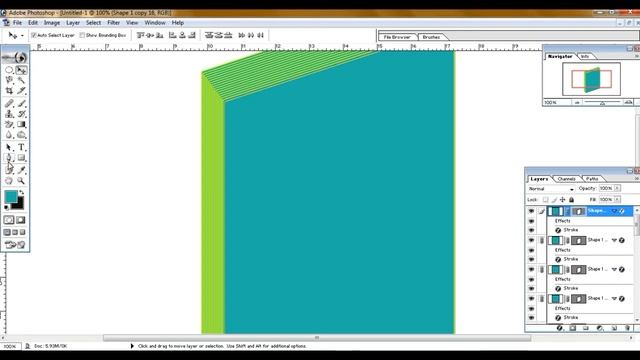Select the Gradient tool

[21, 124]
